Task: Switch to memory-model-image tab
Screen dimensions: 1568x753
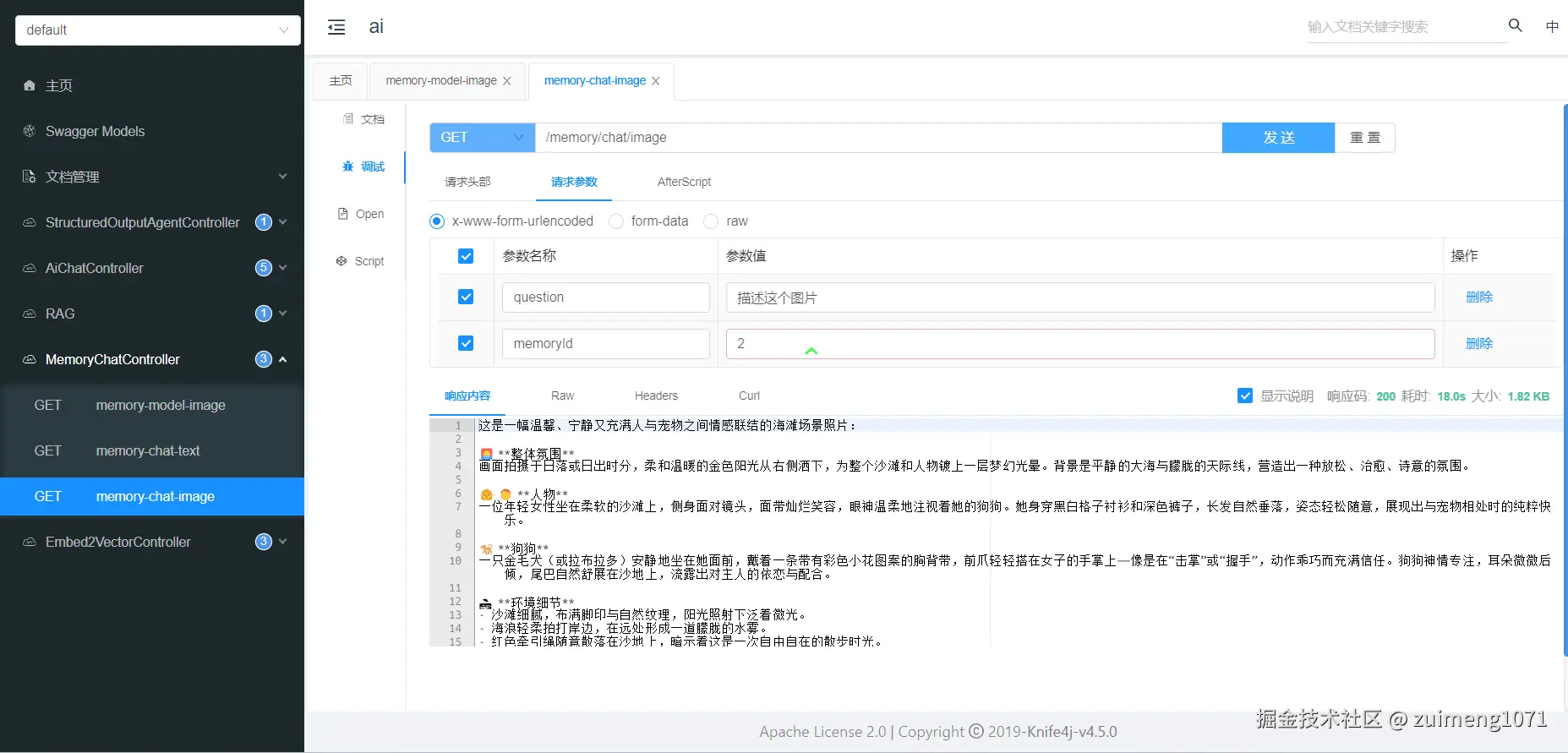Action: pos(441,81)
